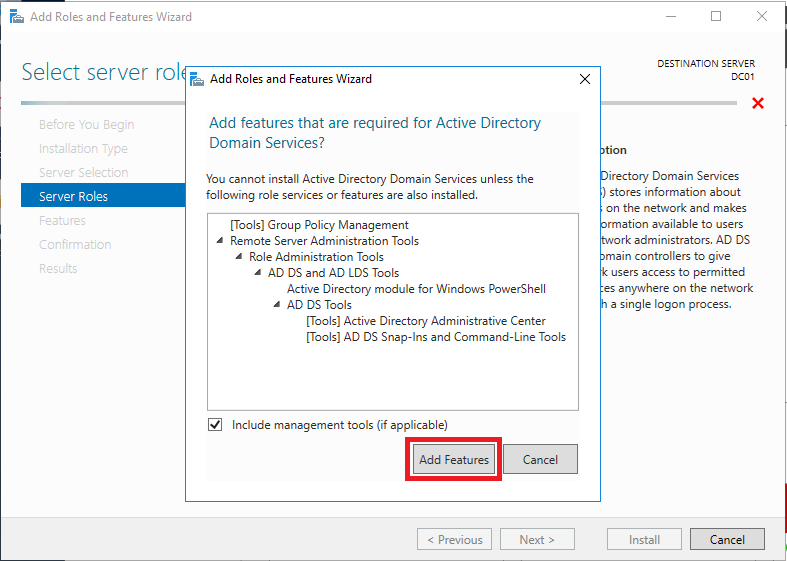Click the Add Features button
The width and height of the screenshot is (787, 561).
coord(454,459)
